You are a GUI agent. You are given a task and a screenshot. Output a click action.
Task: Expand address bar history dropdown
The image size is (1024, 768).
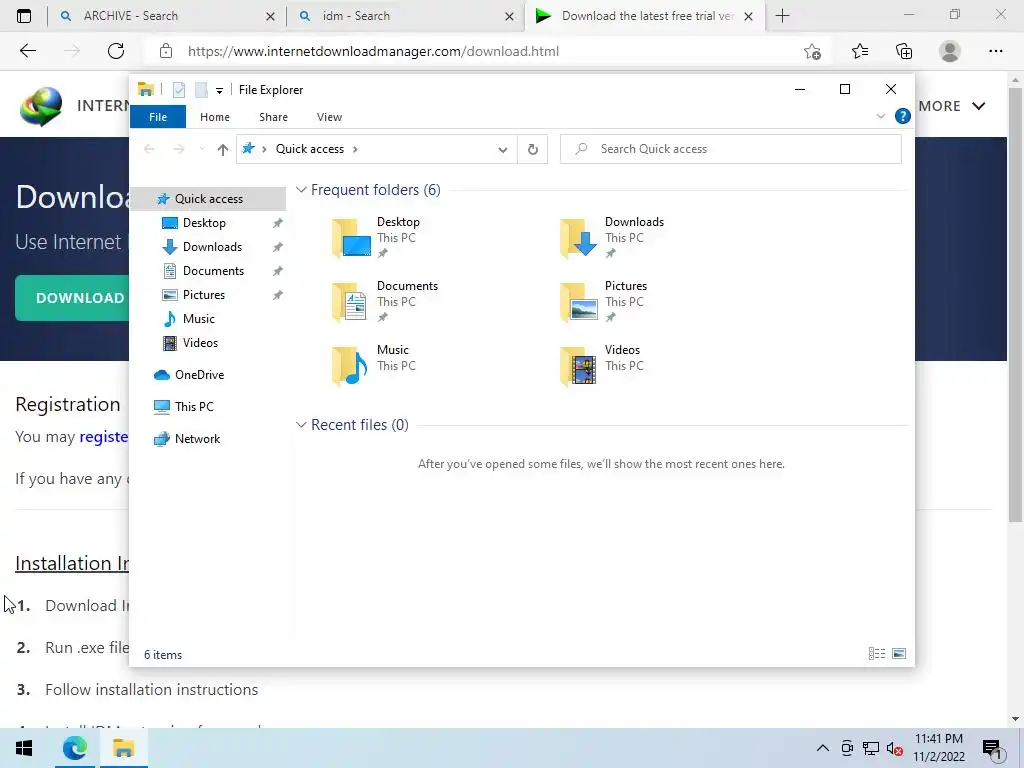point(502,150)
